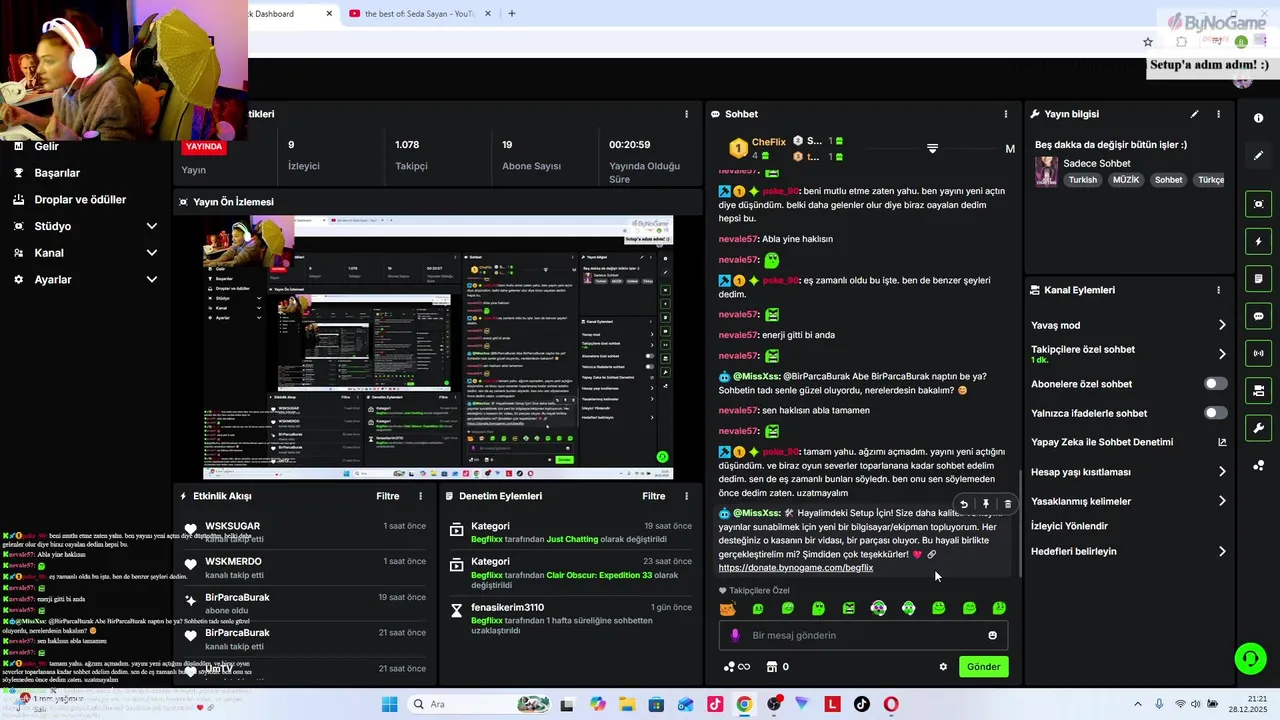The height and width of the screenshot is (720, 1280).
Task: Click the Sadece Sohbet category name
Action: (1097, 163)
